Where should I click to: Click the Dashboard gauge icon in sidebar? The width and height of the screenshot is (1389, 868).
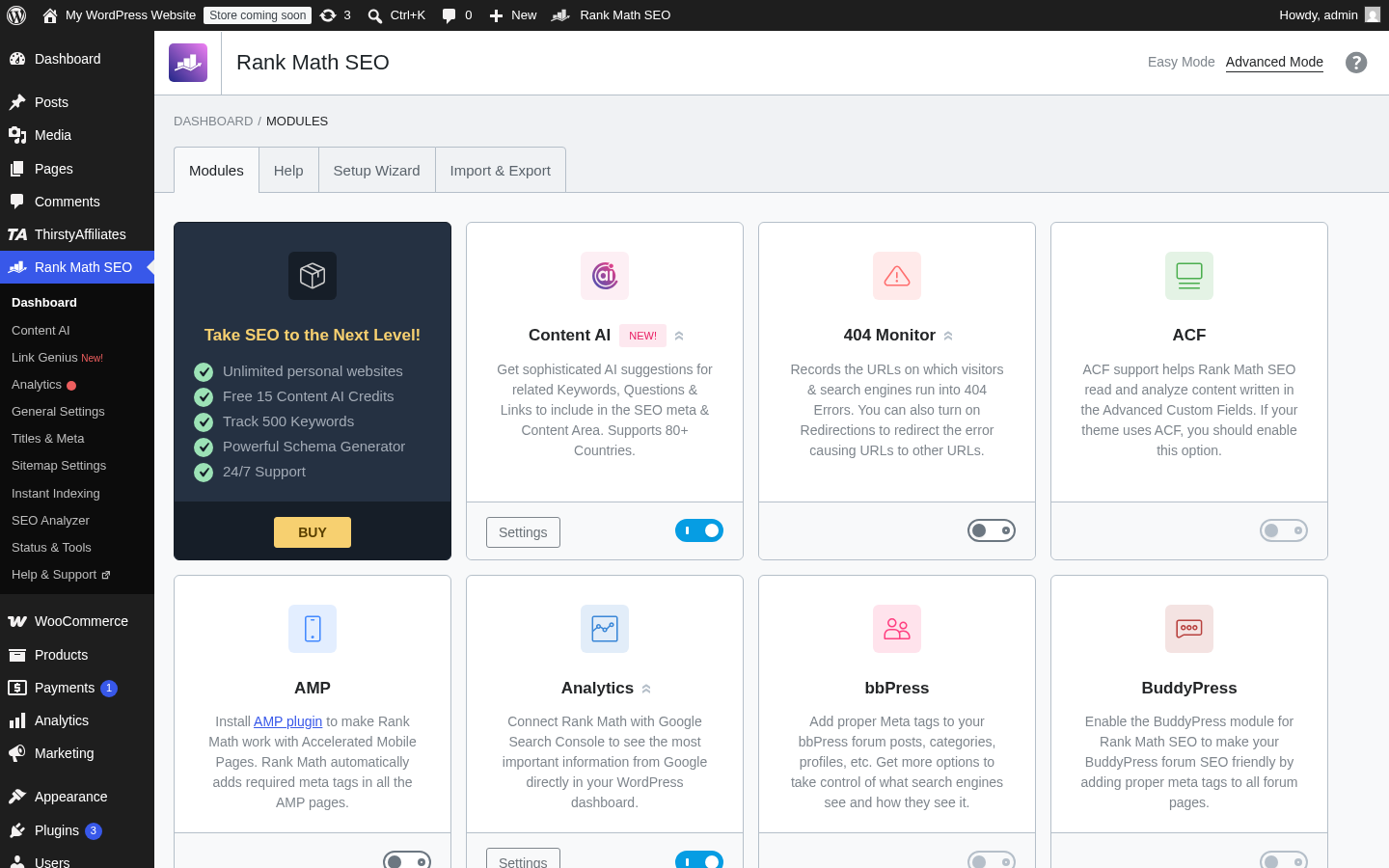[17, 59]
